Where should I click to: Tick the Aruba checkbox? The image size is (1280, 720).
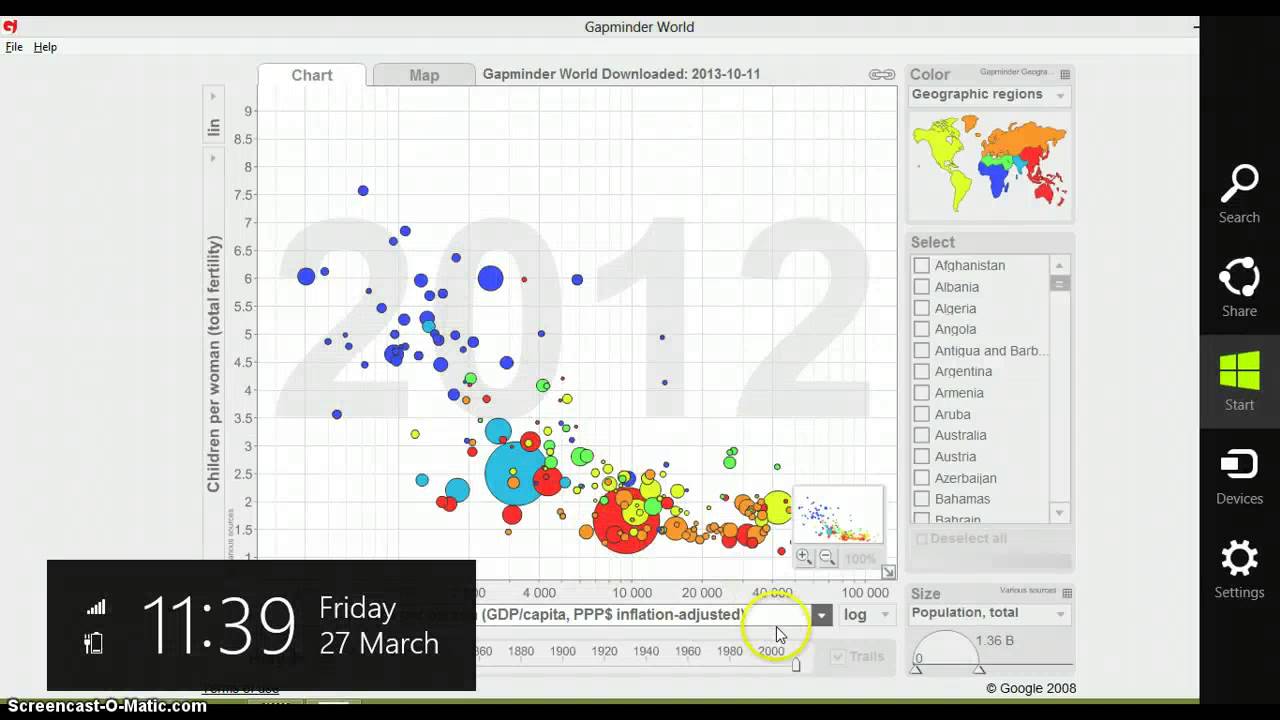point(921,414)
